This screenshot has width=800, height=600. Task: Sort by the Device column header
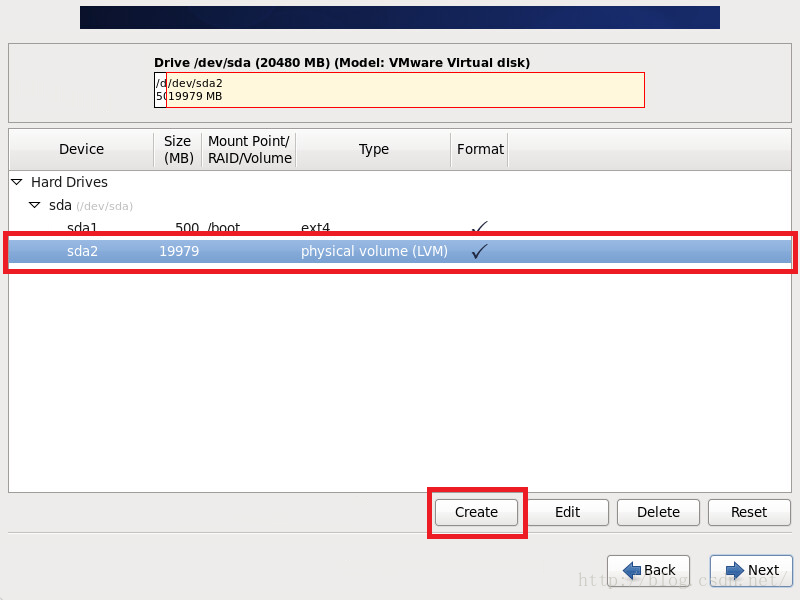pos(81,149)
